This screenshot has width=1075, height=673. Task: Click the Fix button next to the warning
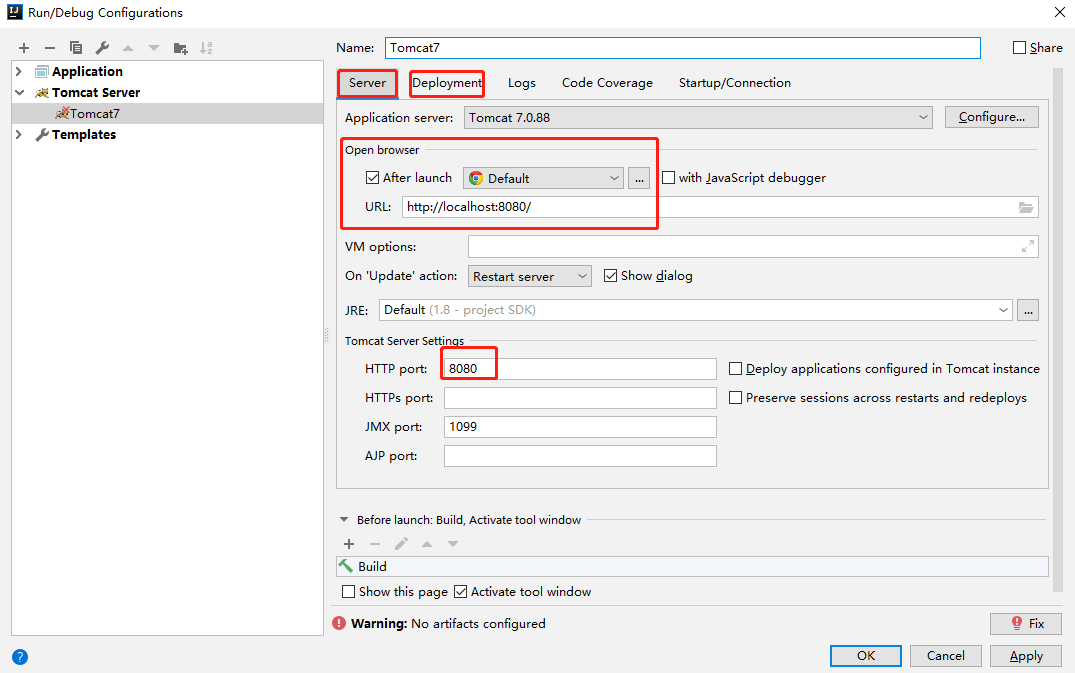tap(1025, 623)
